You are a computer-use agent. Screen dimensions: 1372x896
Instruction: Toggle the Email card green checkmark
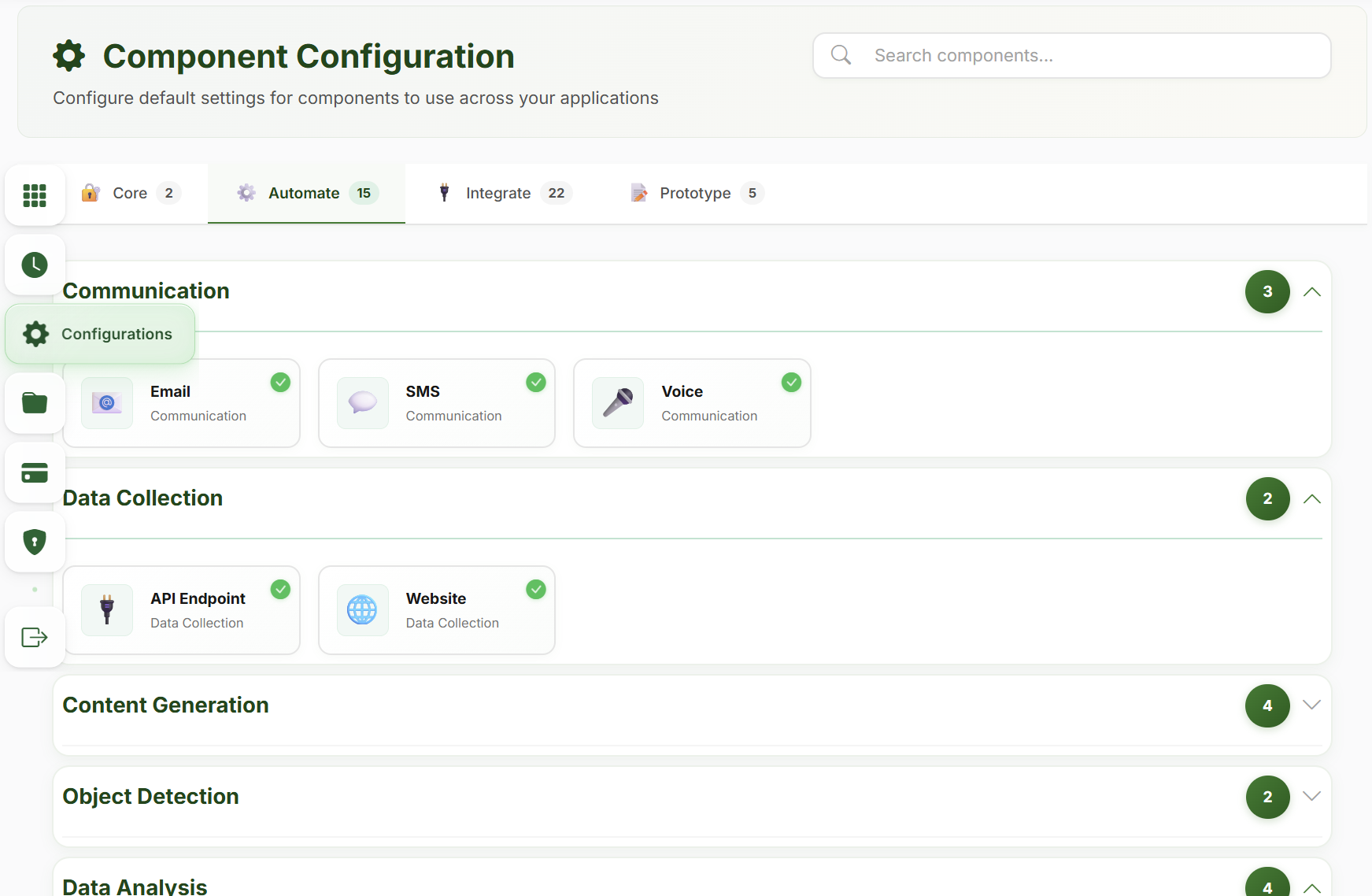(280, 383)
